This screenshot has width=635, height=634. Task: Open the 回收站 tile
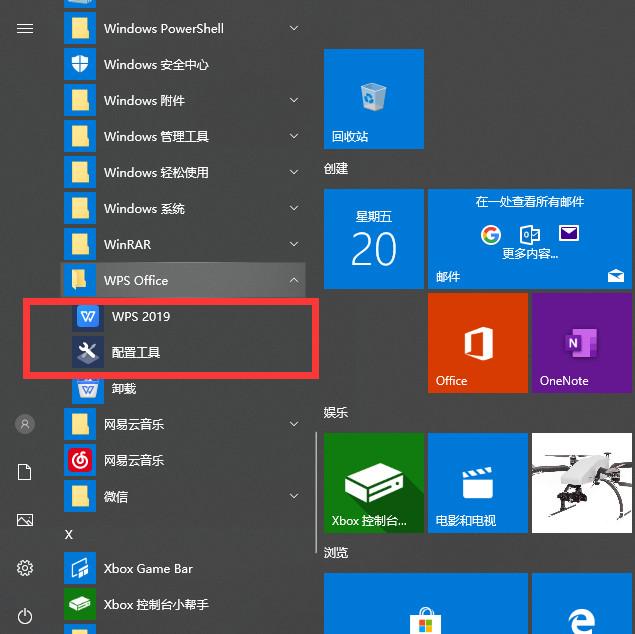[374, 99]
